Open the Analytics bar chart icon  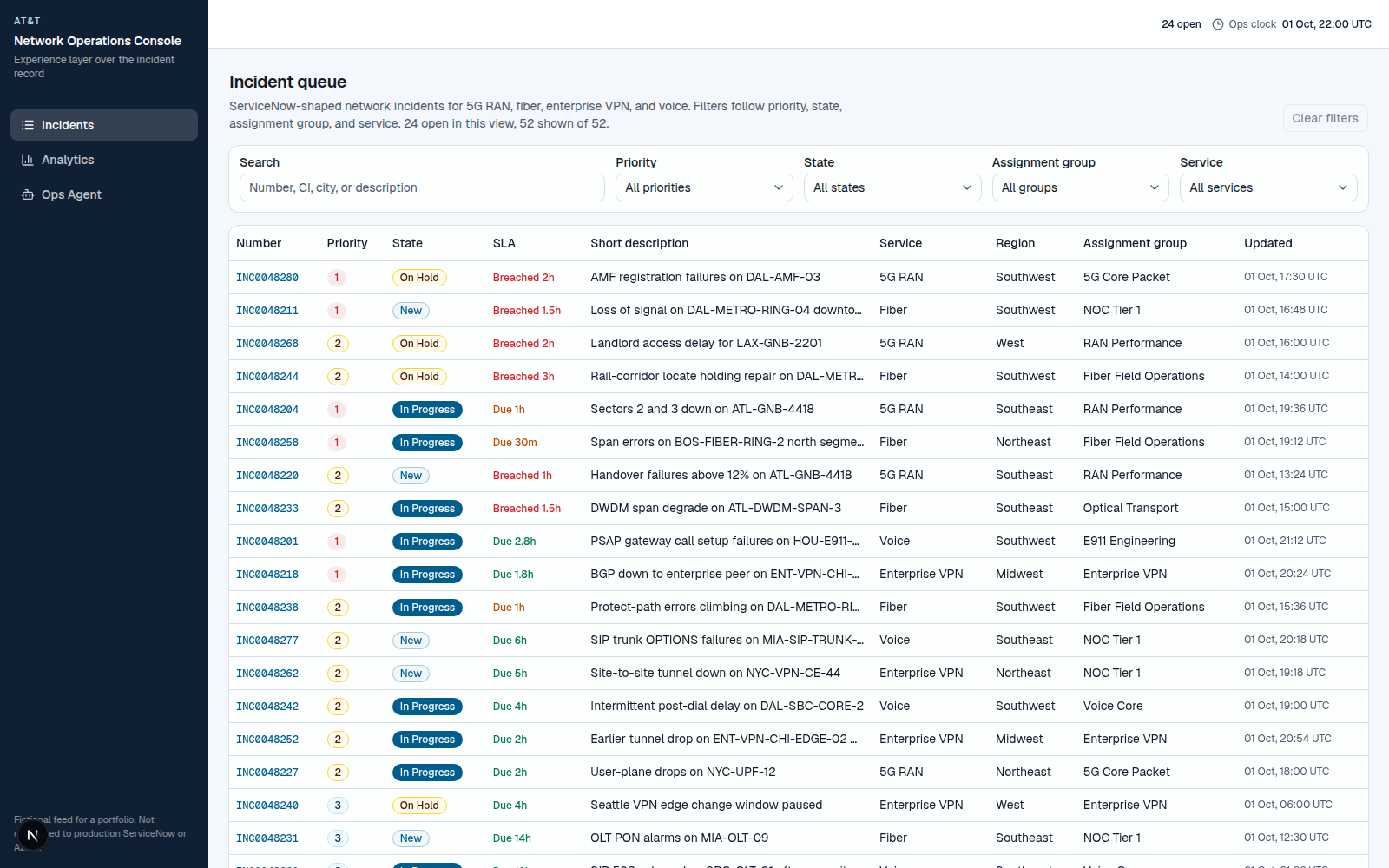pos(28,160)
